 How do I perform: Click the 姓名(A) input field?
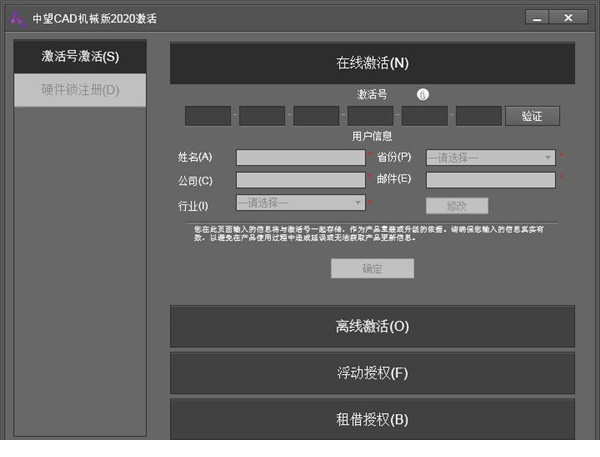(x=301, y=158)
